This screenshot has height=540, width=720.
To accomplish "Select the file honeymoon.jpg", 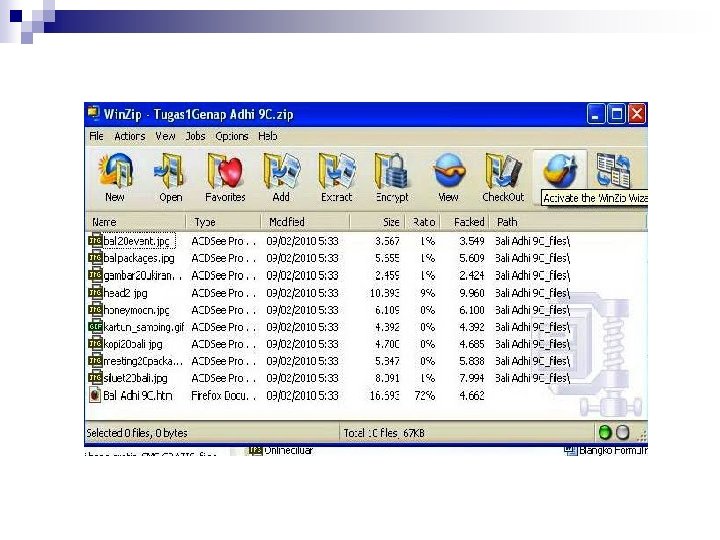I will 136,310.
